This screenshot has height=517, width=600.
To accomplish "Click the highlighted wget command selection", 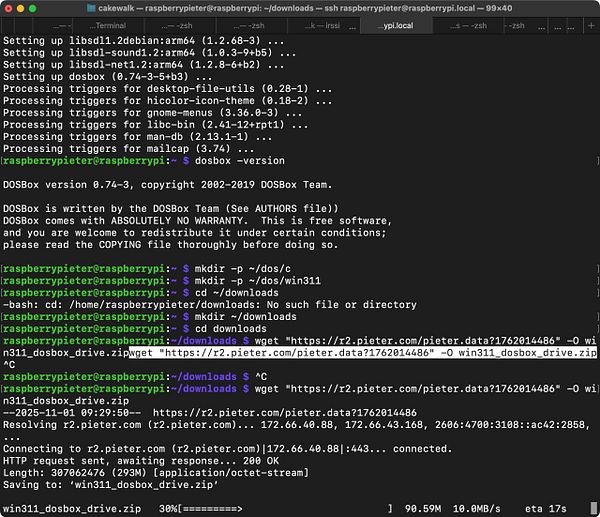I will [363, 352].
